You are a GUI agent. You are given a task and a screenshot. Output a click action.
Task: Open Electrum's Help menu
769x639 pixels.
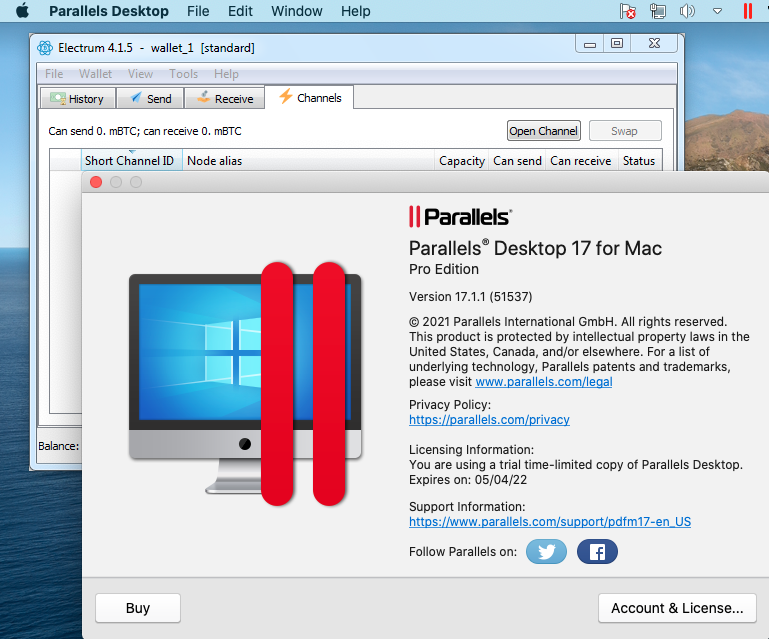pos(226,74)
